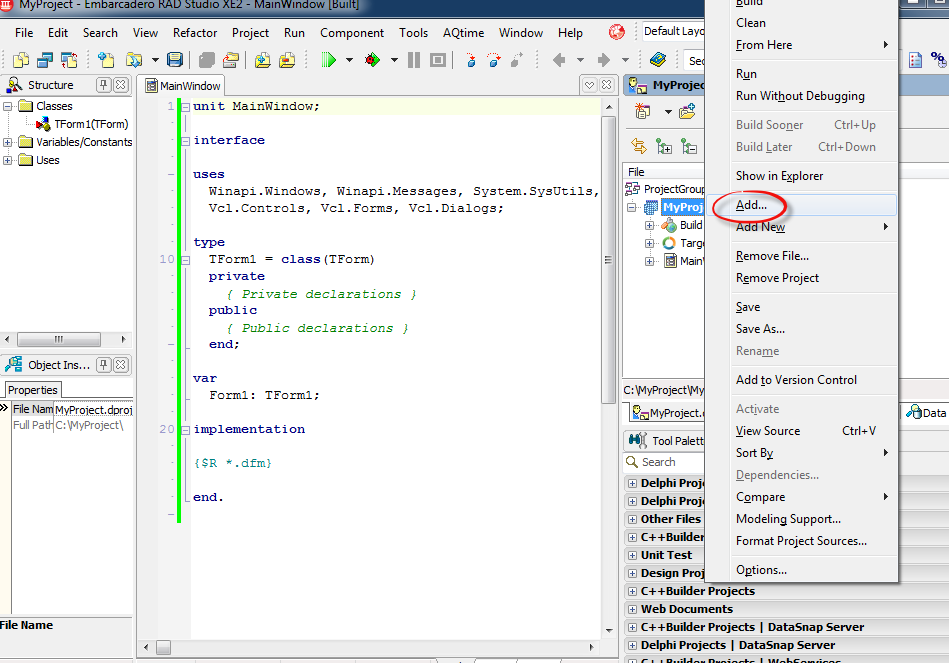Close the Object Inspector panel
The width and height of the screenshot is (949, 663).
[x=121, y=364]
